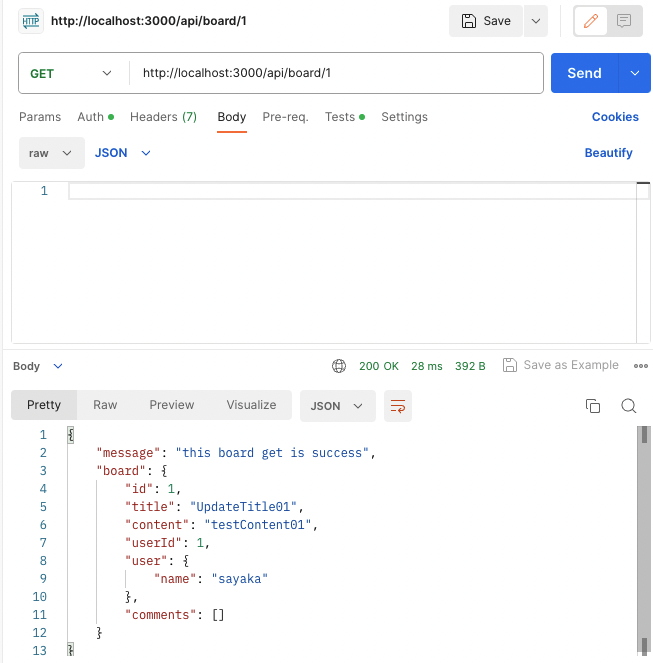Open the Cookies link
The width and height of the screenshot is (653, 663).
click(x=615, y=117)
